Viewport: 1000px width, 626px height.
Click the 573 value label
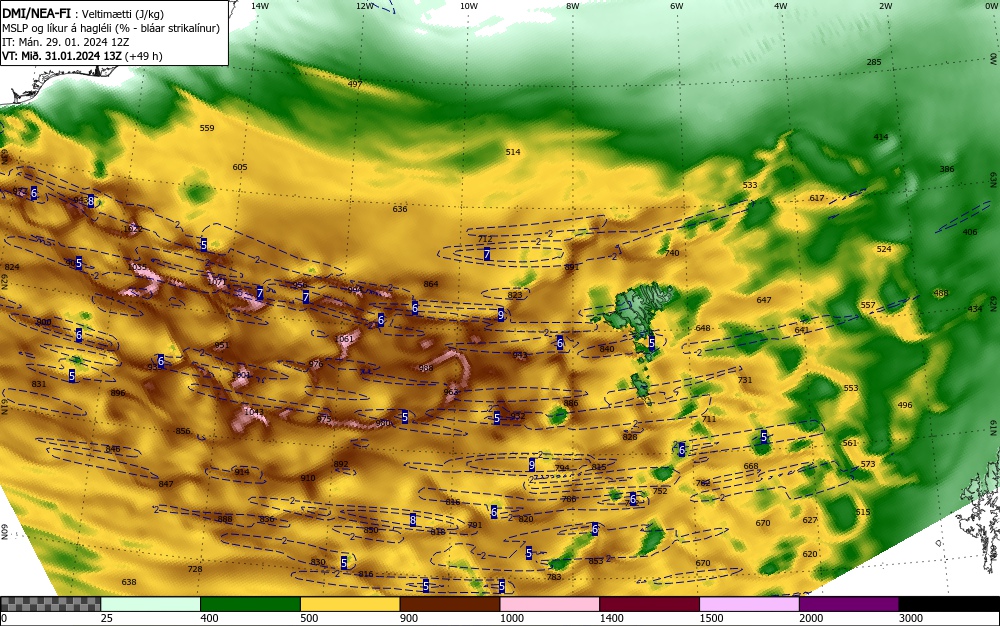pos(868,464)
